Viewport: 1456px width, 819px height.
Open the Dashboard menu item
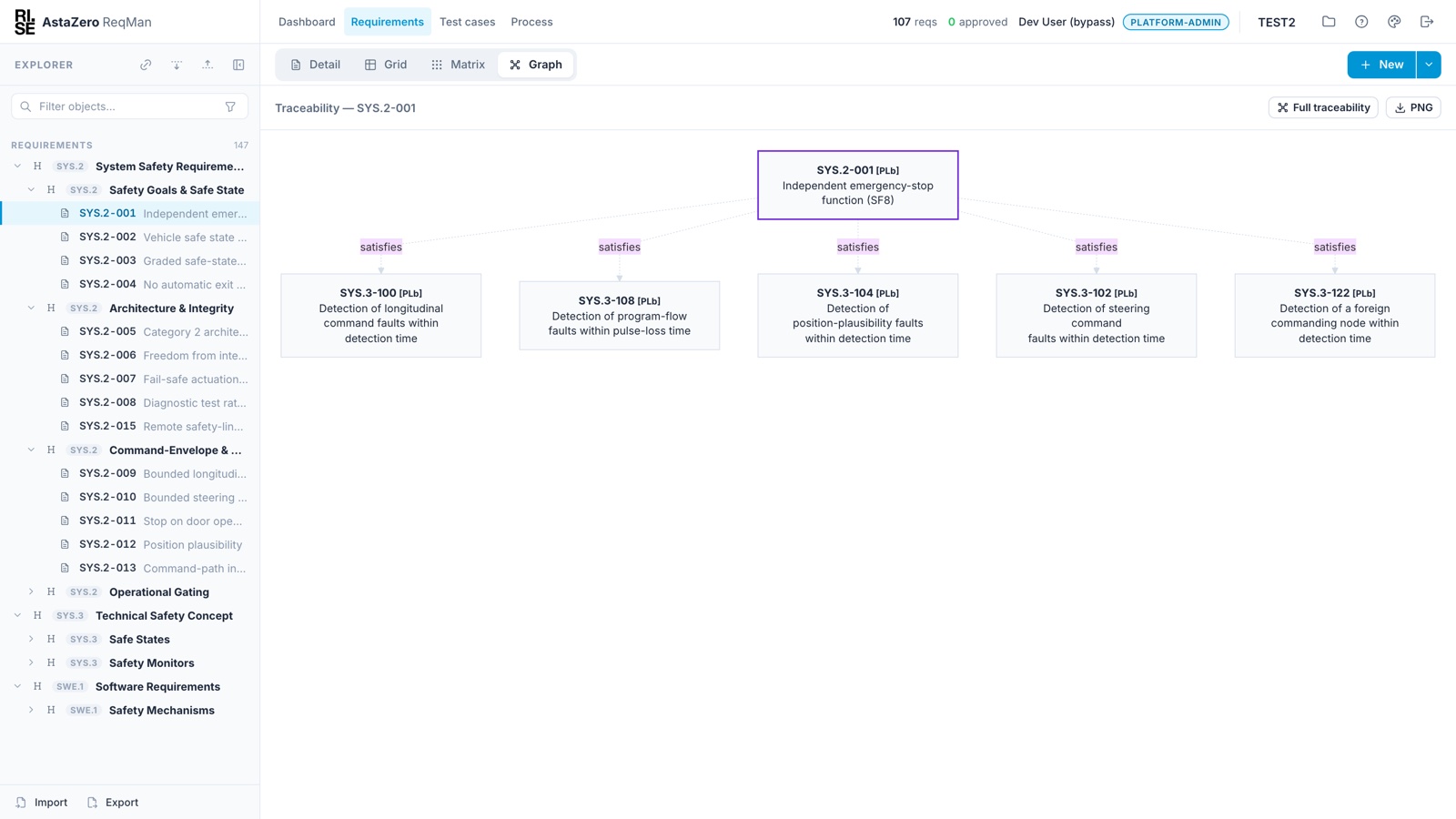click(307, 22)
